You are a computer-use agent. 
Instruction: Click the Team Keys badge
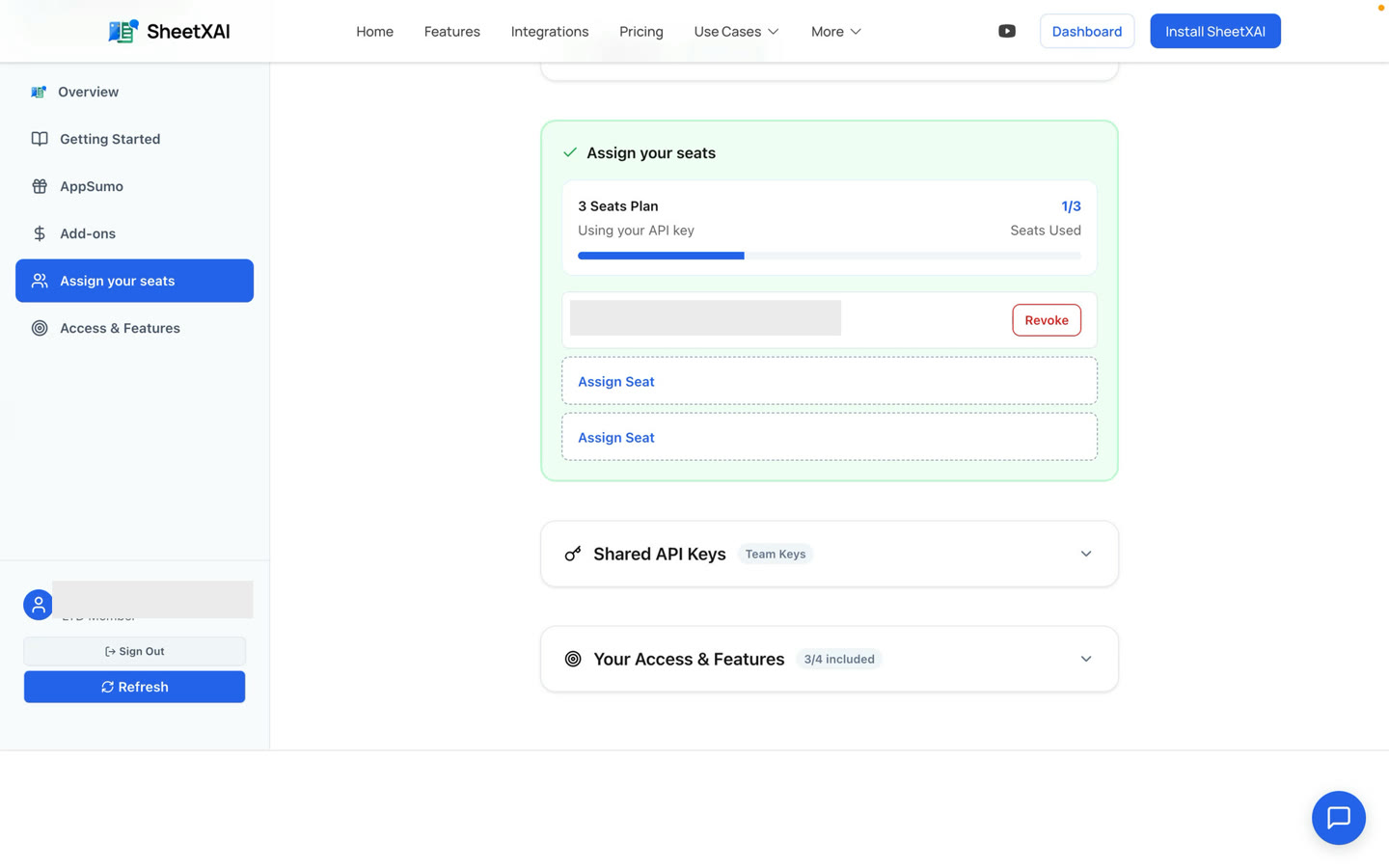pyautogui.click(x=776, y=554)
